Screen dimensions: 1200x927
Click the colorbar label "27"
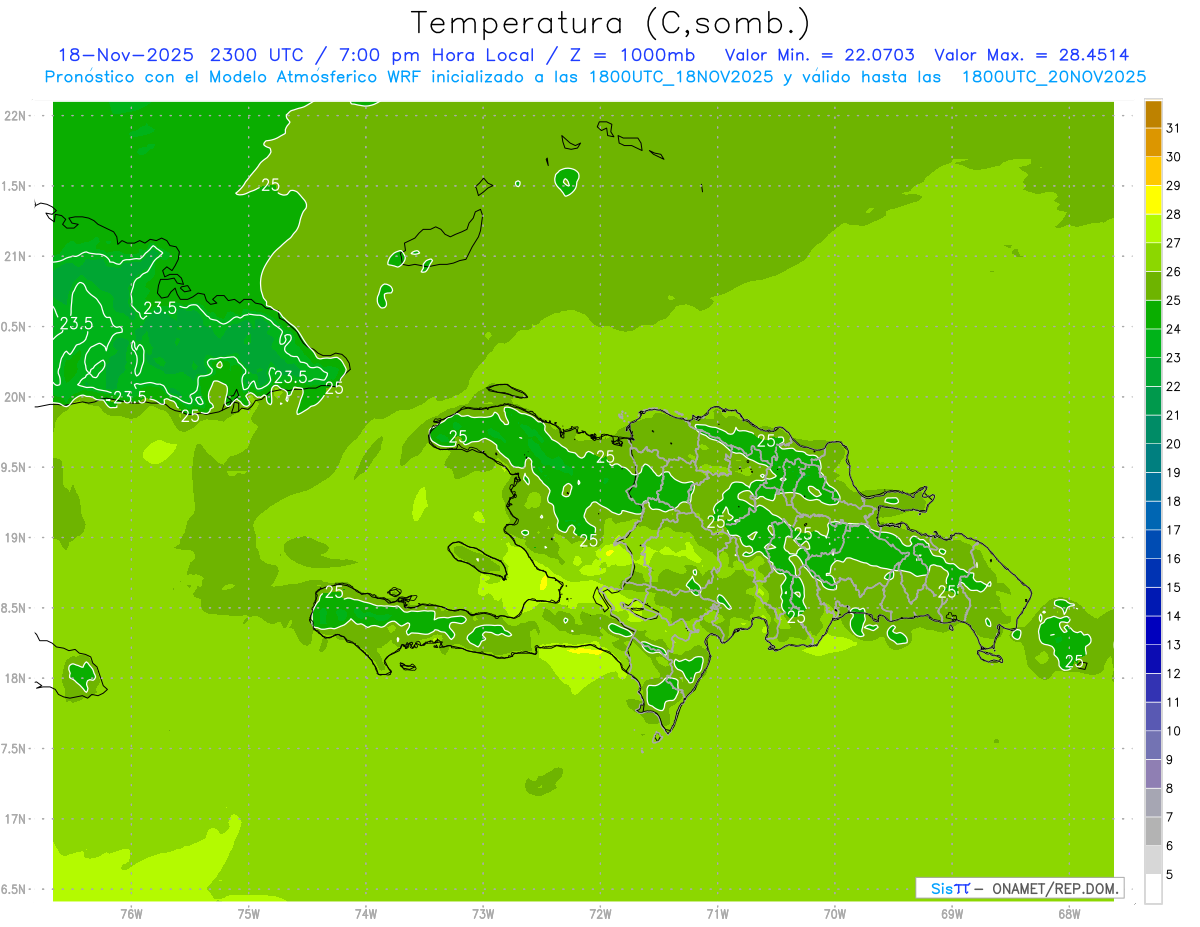coord(1173,243)
